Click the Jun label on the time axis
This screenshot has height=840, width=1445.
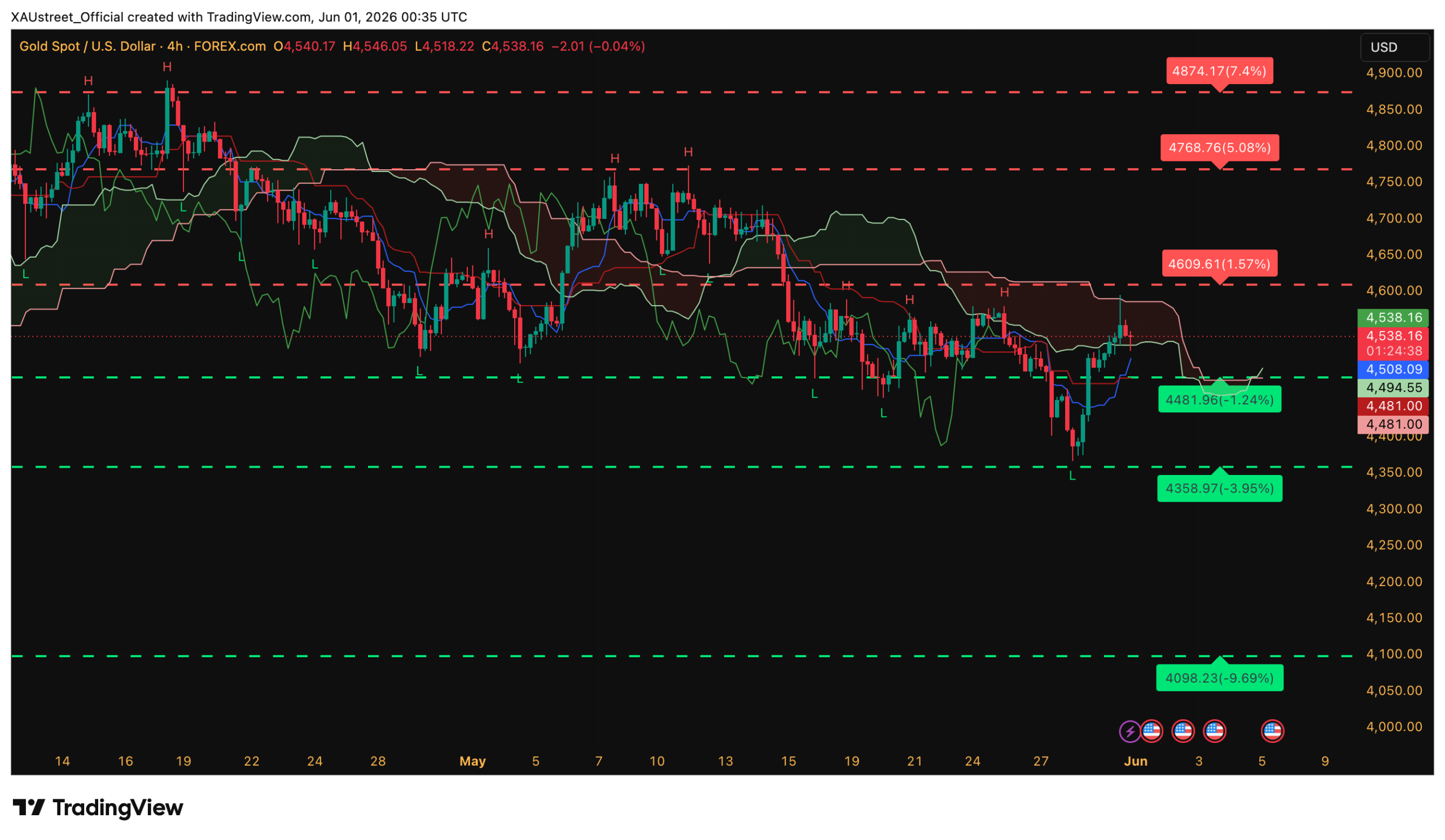[1135, 762]
